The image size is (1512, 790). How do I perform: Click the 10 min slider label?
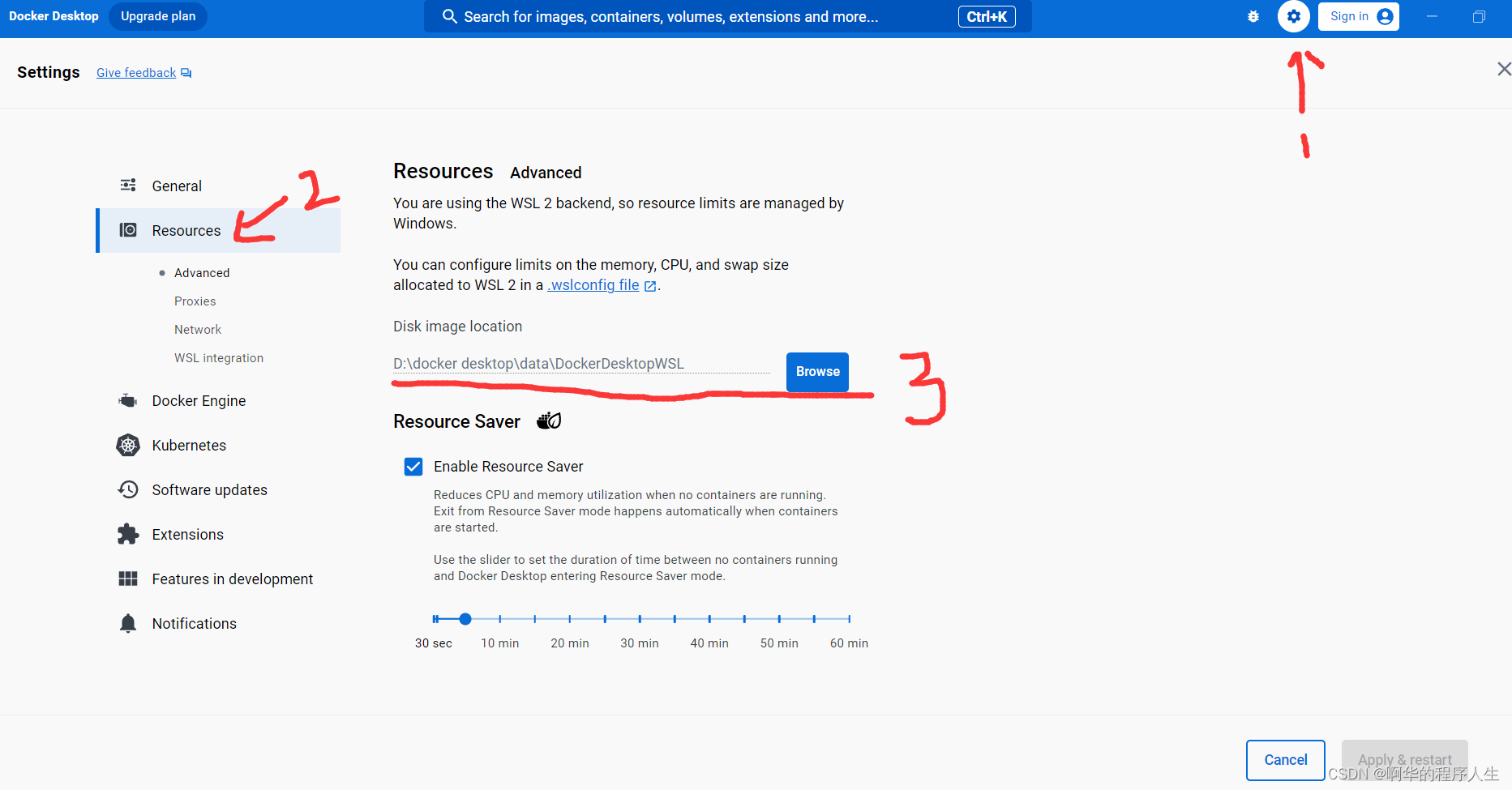(500, 643)
